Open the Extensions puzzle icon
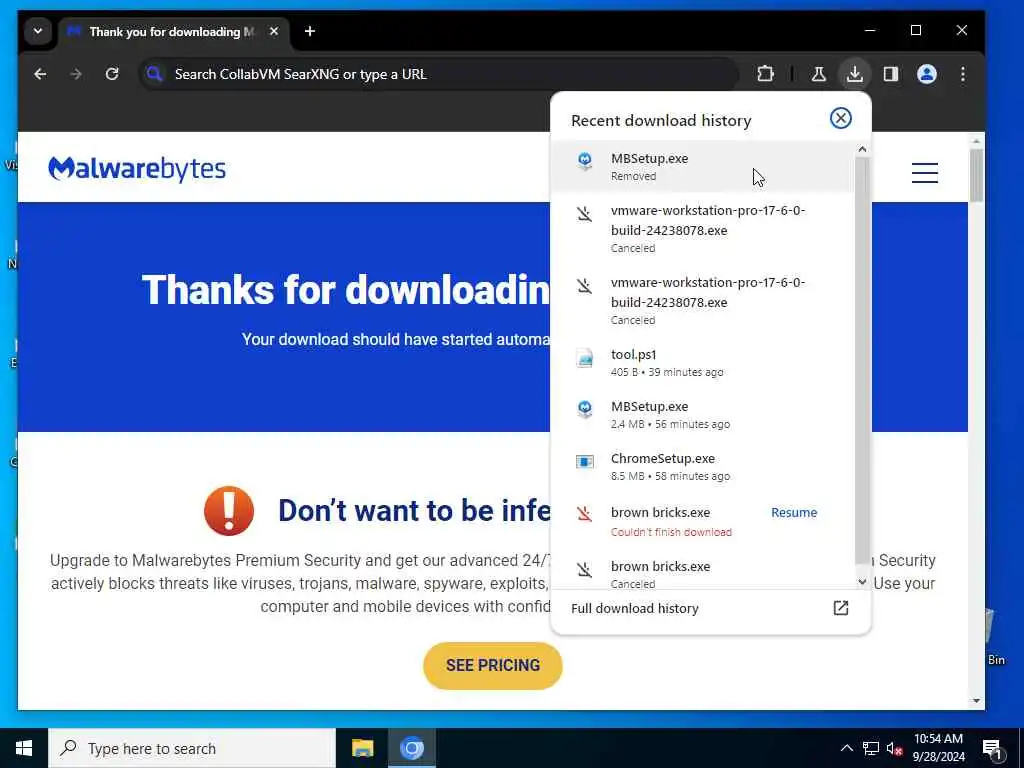The width and height of the screenshot is (1024, 768). click(765, 74)
